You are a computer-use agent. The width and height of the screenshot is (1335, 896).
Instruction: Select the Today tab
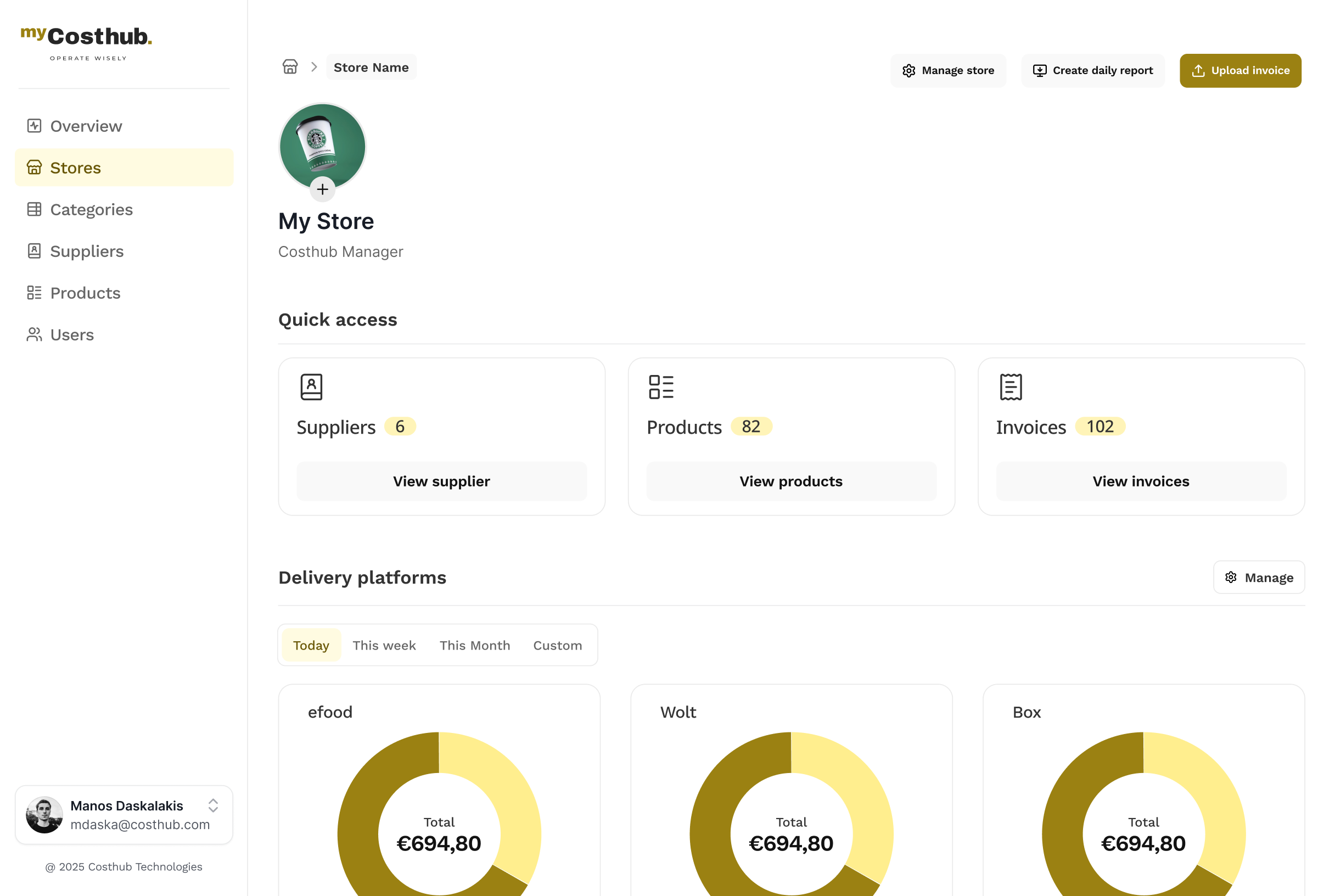coord(311,645)
